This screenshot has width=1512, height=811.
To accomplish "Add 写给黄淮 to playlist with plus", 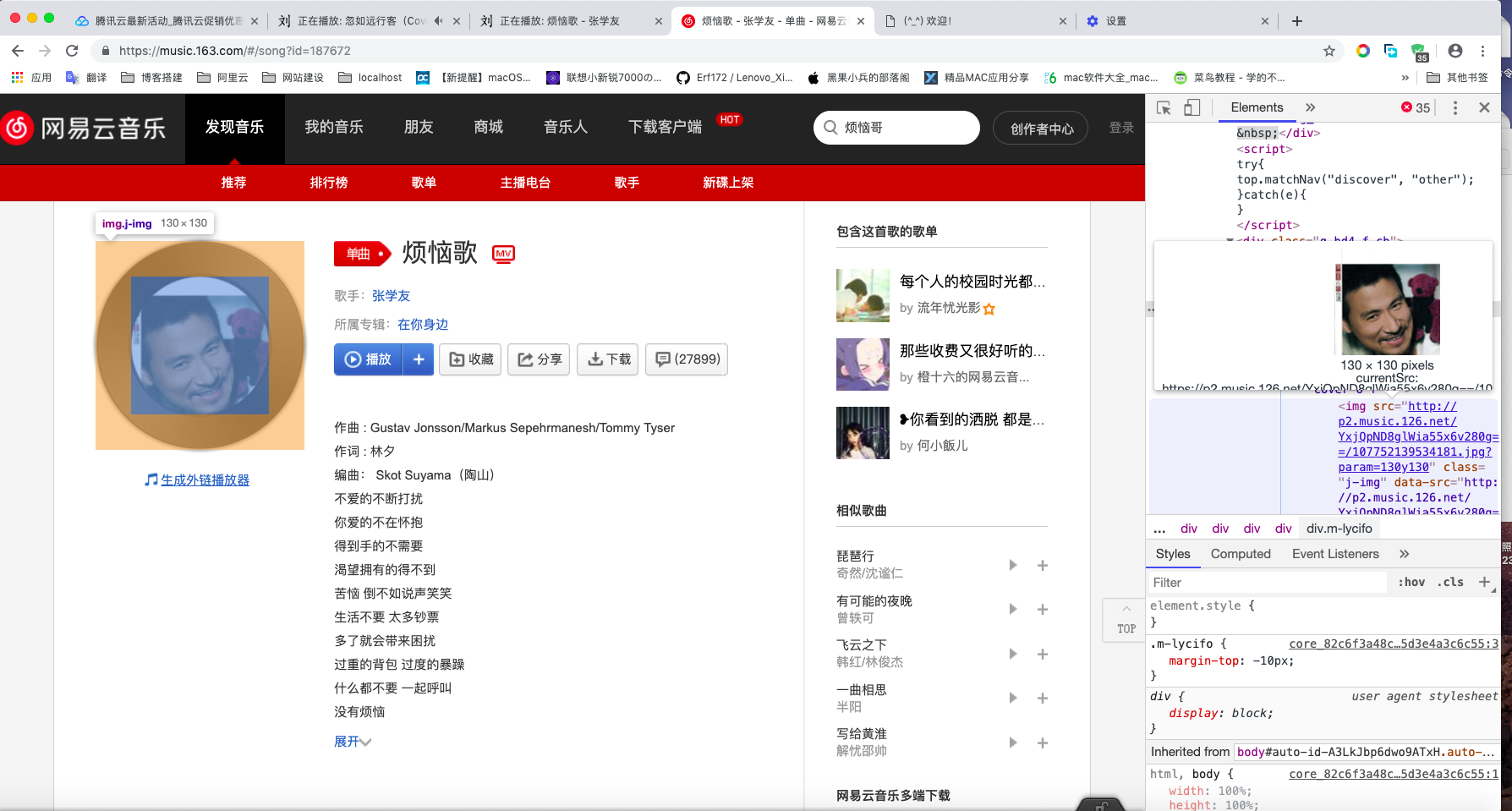I will click(1043, 743).
